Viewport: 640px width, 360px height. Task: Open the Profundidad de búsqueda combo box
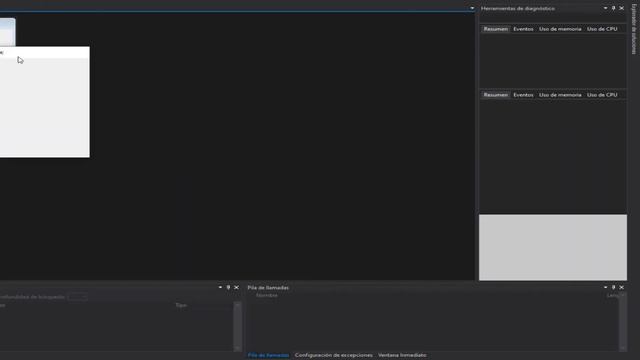click(x=78, y=297)
